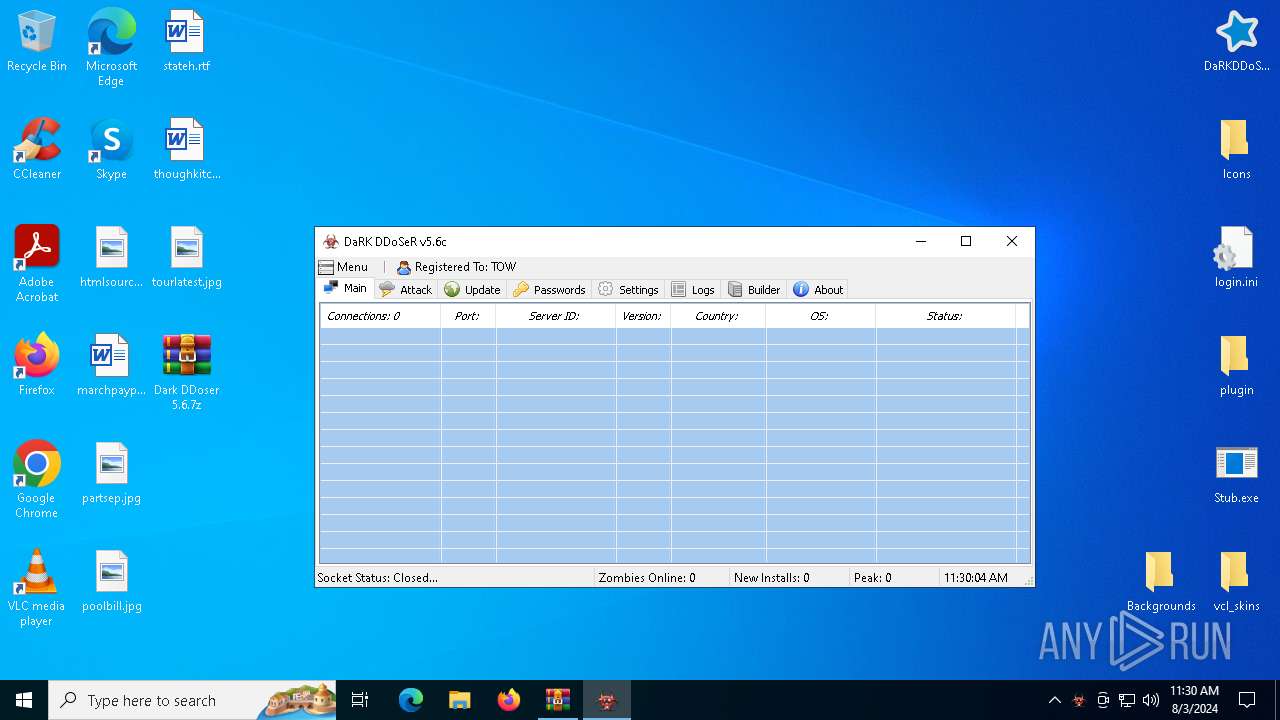Open the Update tab

pyautogui.click(x=472, y=289)
